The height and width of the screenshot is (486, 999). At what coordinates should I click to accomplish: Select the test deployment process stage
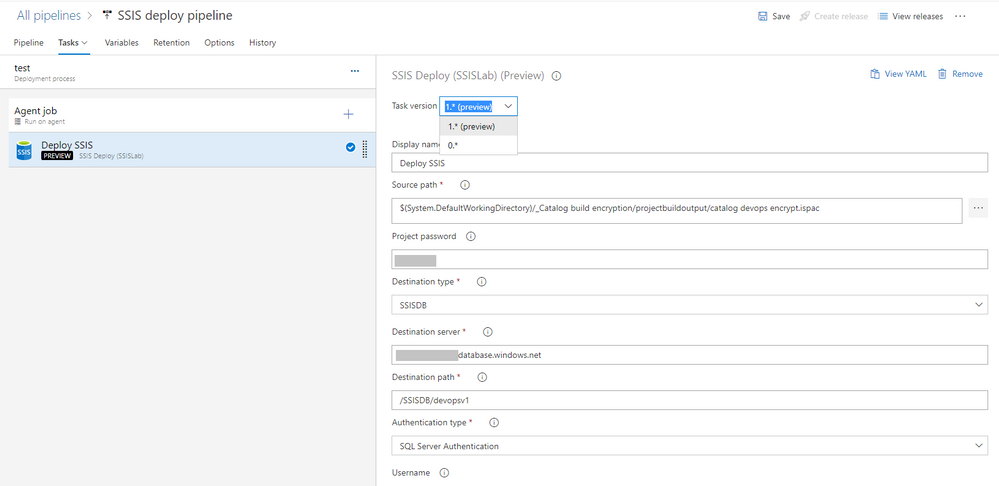click(x=188, y=72)
